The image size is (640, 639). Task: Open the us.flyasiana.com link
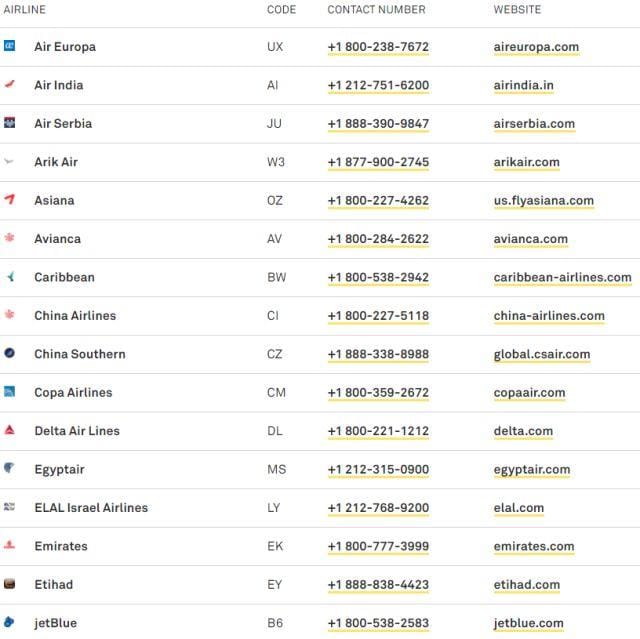click(x=543, y=200)
